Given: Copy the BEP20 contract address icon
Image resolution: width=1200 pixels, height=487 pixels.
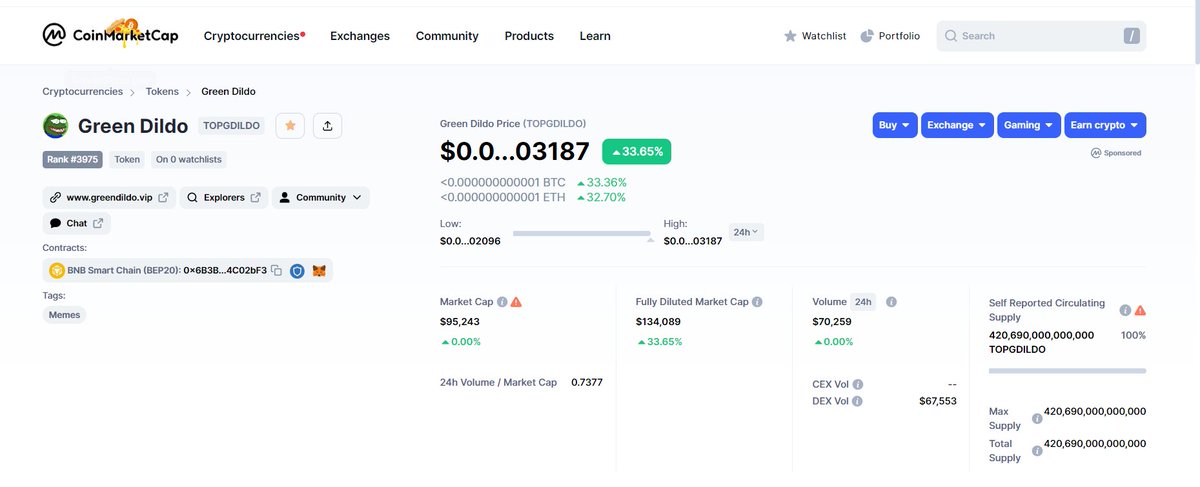Looking at the screenshot, I should coord(276,271).
